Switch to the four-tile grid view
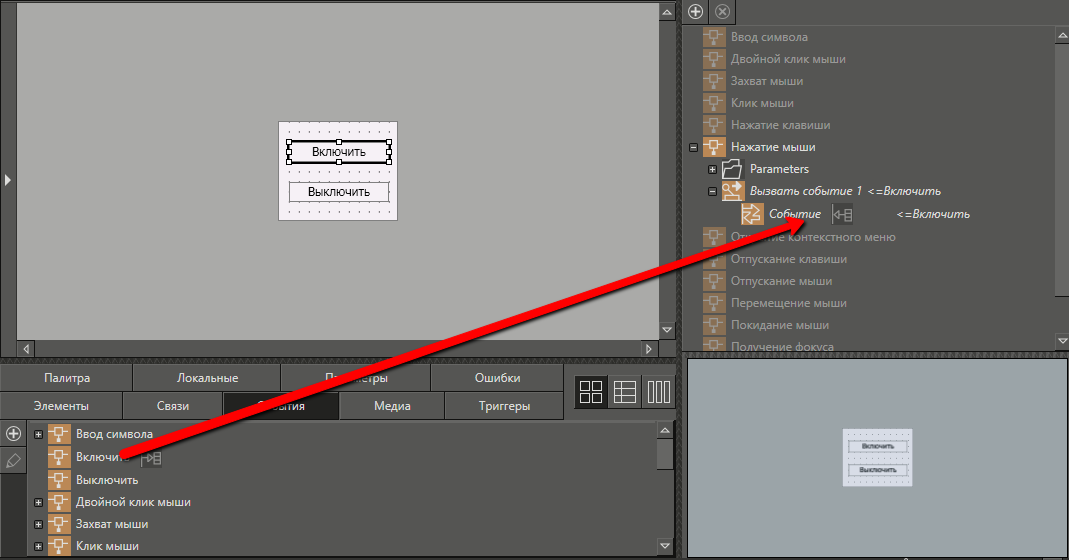The width and height of the screenshot is (1069, 560). (x=591, y=392)
